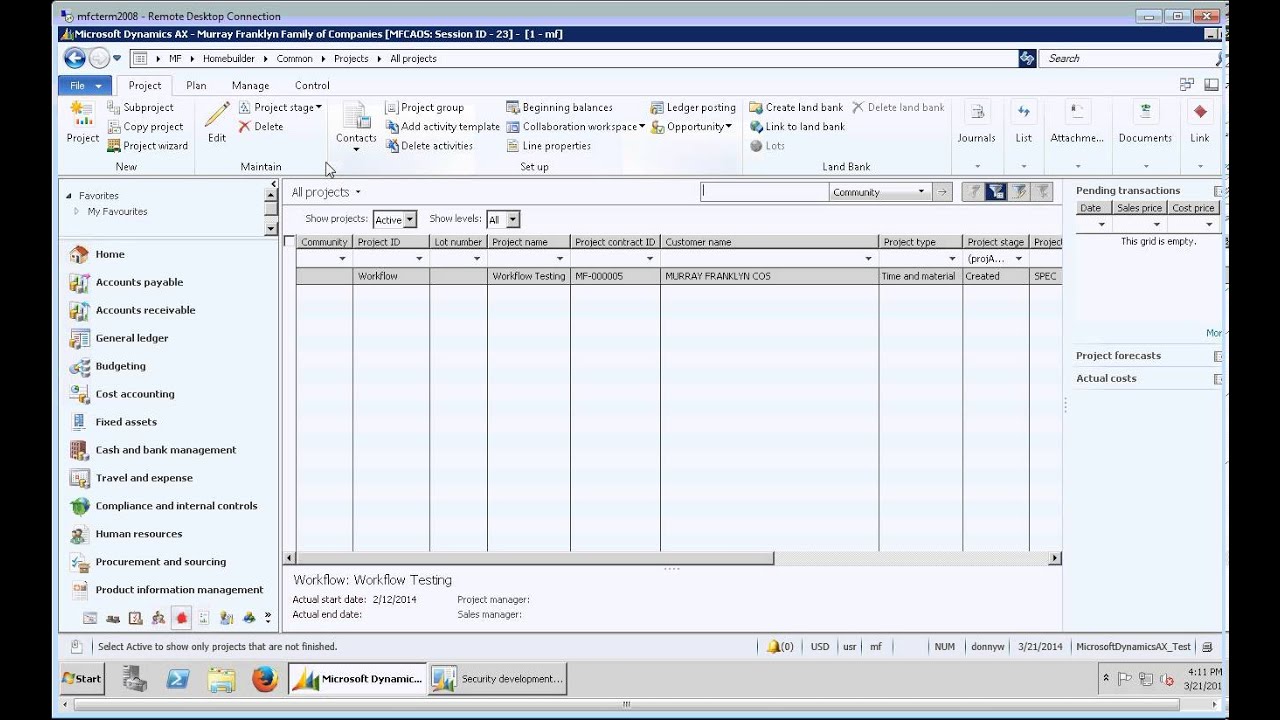Open the Contacts menu button

pyautogui.click(x=356, y=126)
